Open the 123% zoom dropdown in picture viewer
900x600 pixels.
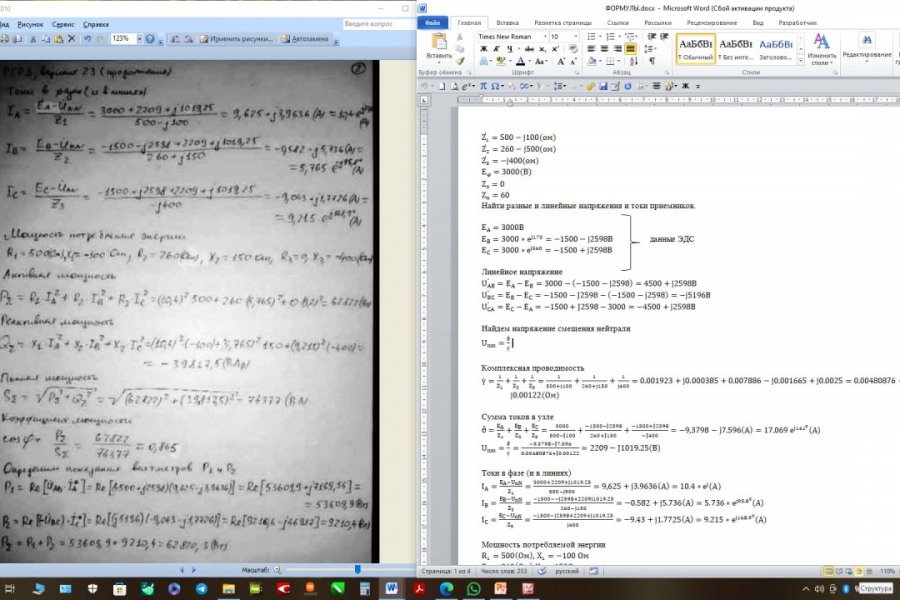(139, 39)
